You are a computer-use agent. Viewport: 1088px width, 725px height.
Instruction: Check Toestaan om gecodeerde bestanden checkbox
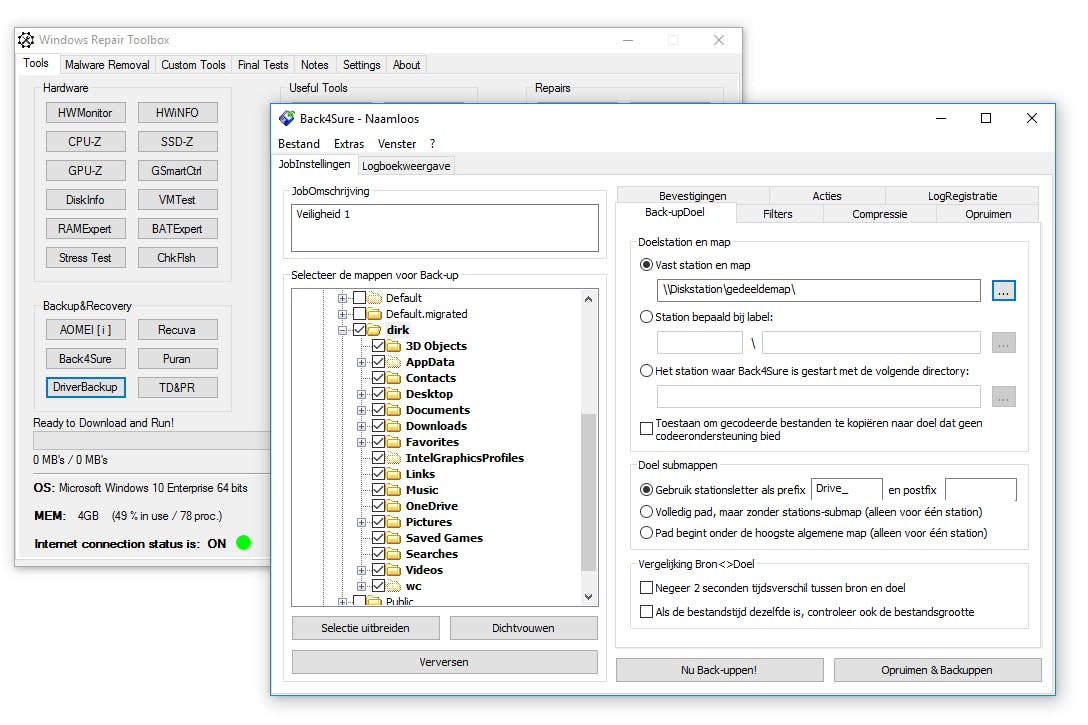point(646,429)
